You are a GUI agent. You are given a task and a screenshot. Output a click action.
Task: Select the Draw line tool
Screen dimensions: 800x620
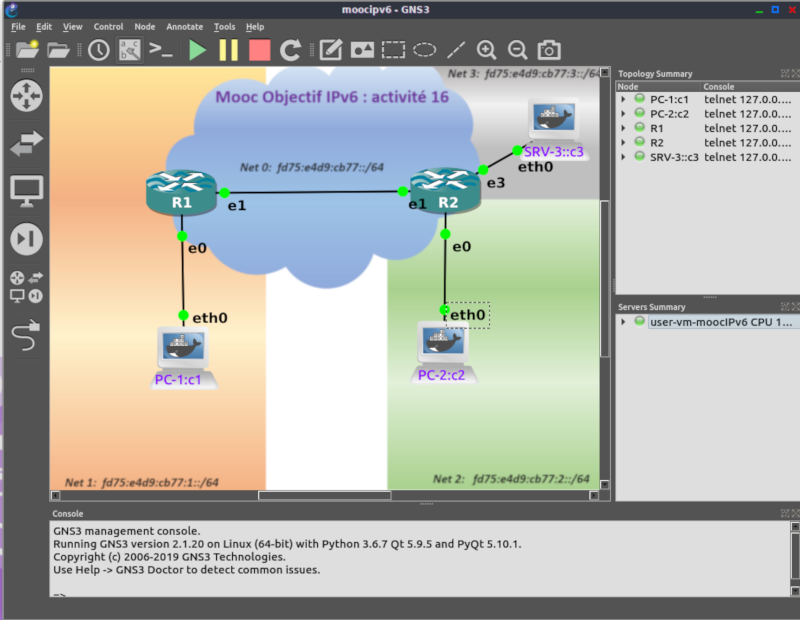point(456,50)
